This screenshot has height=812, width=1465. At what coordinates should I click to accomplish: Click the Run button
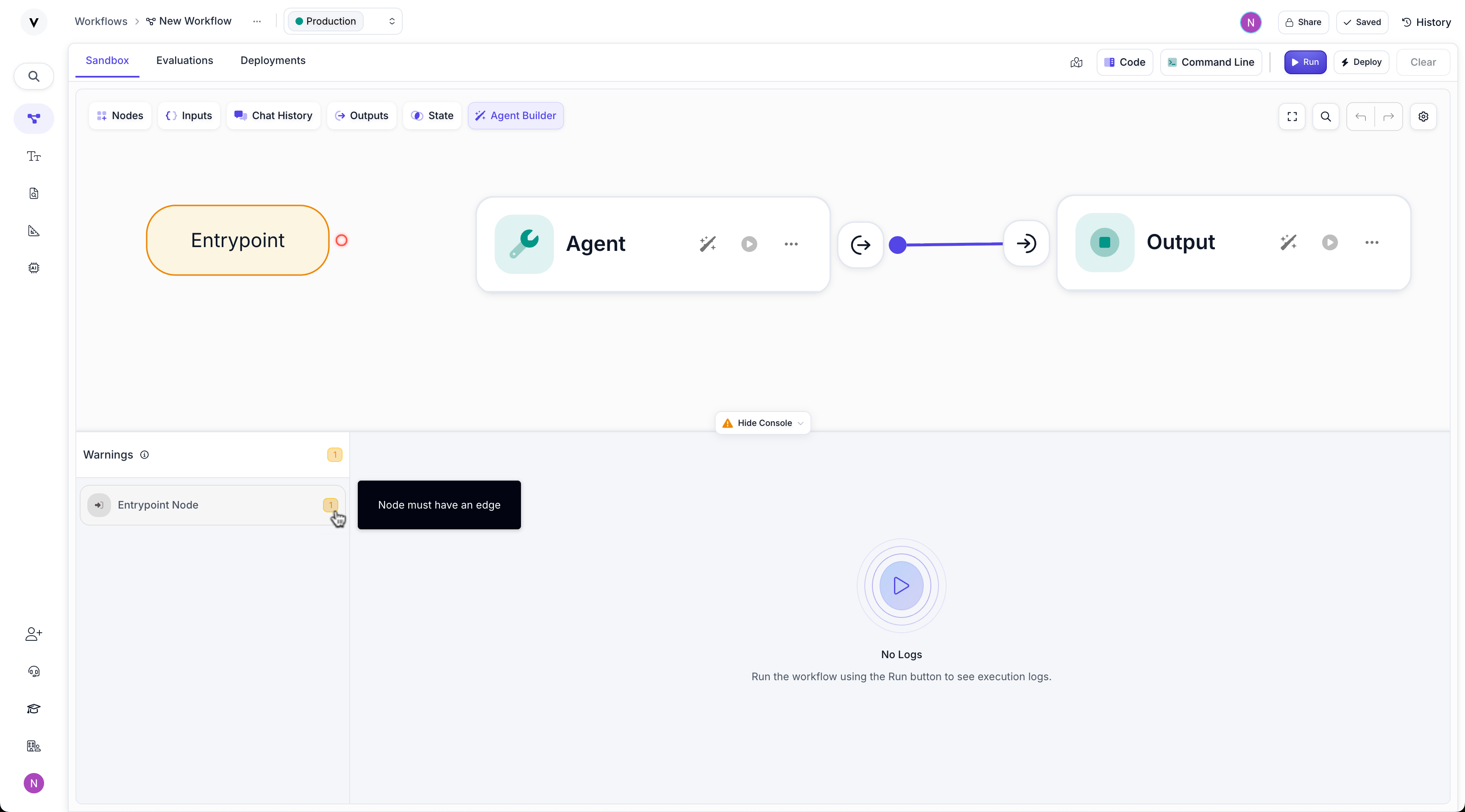pyautogui.click(x=1305, y=62)
